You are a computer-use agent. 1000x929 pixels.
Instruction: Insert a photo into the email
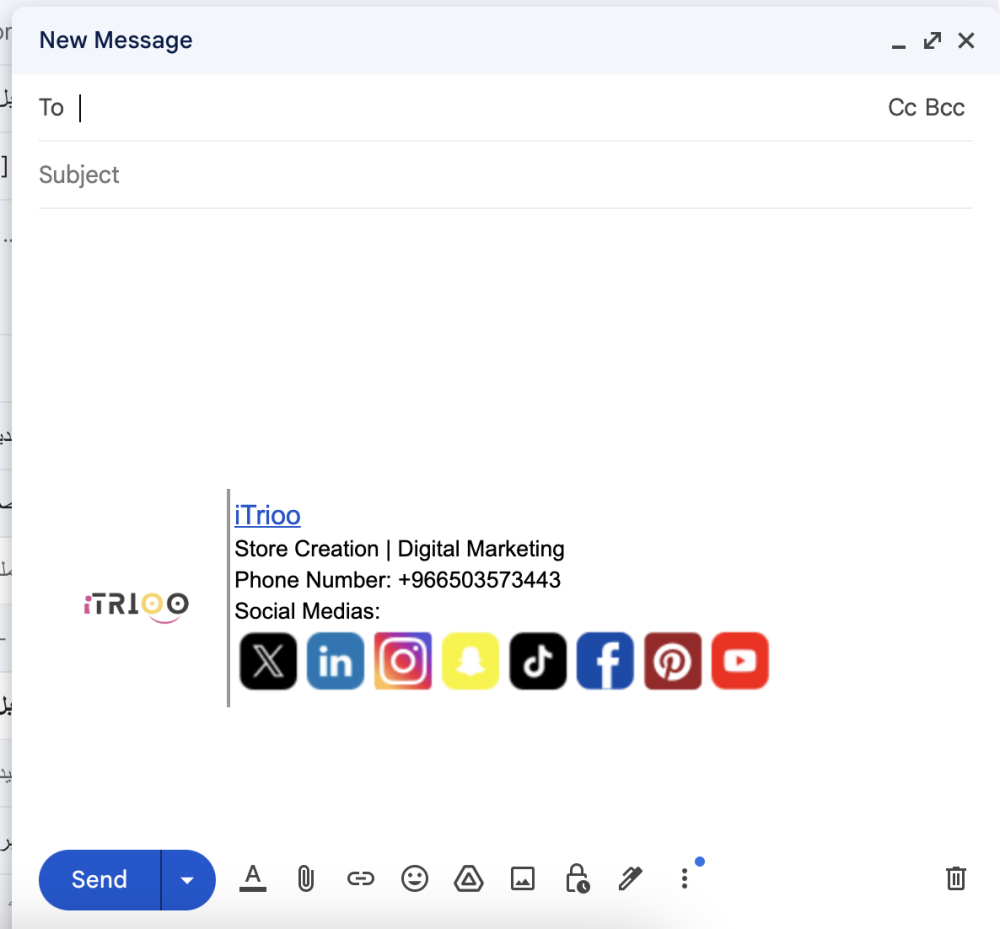(x=523, y=879)
